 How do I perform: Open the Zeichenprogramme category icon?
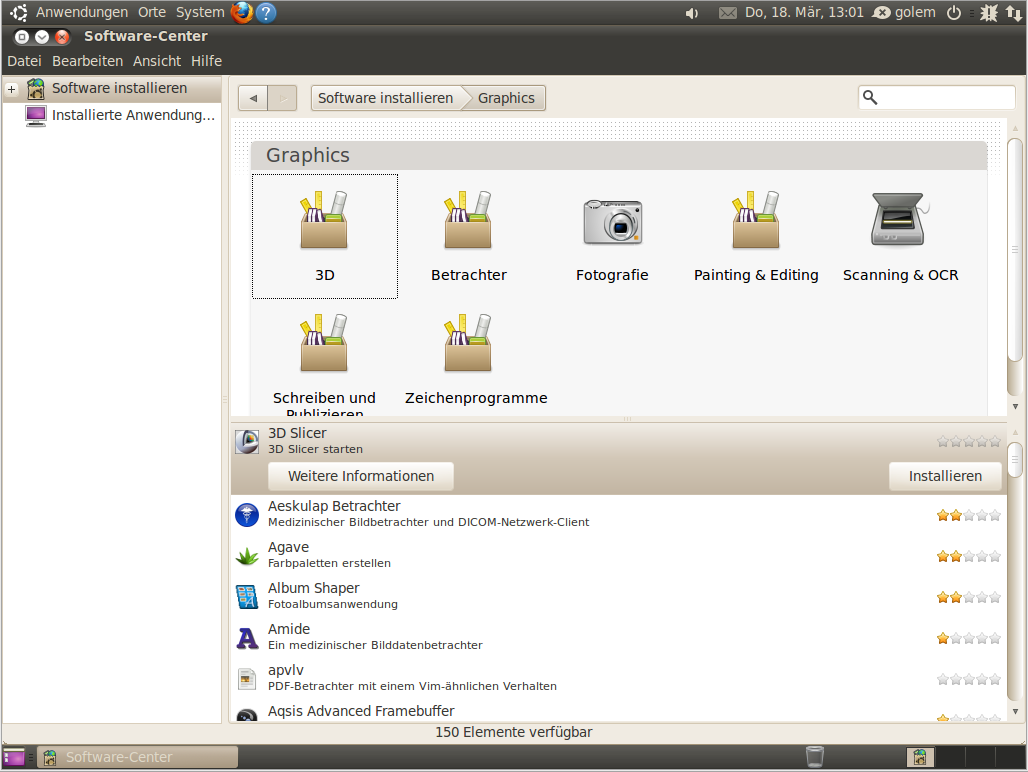pyautogui.click(x=468, y=344)
